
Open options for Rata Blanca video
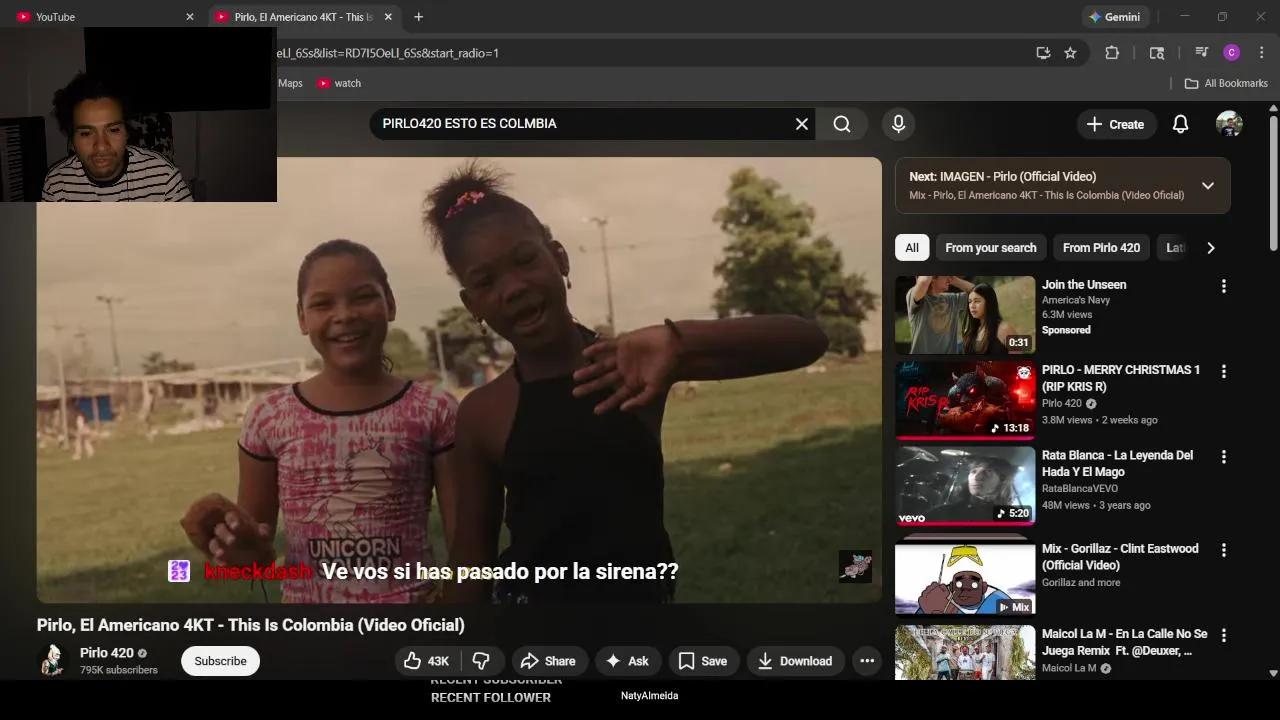1223,456
